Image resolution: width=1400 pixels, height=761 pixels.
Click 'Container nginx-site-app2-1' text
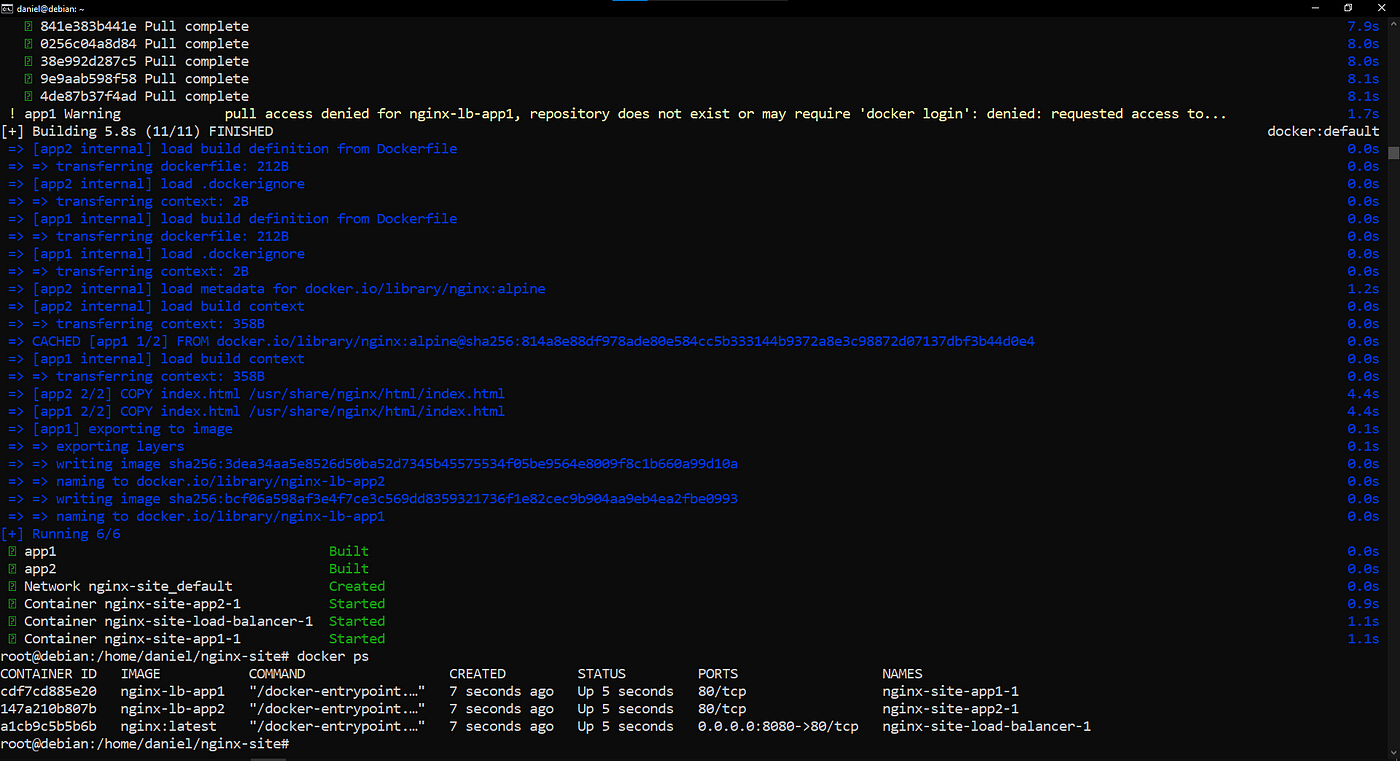coord(132,604)
